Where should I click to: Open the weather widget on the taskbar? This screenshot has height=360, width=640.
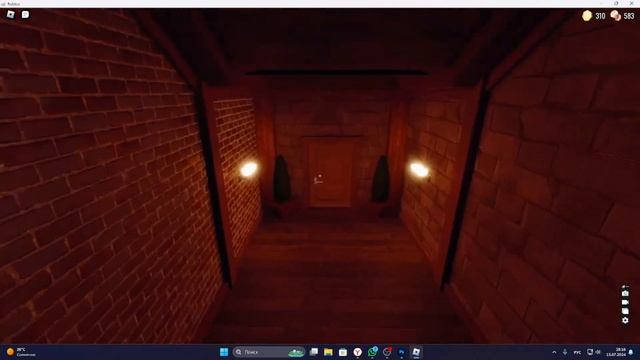21,352
